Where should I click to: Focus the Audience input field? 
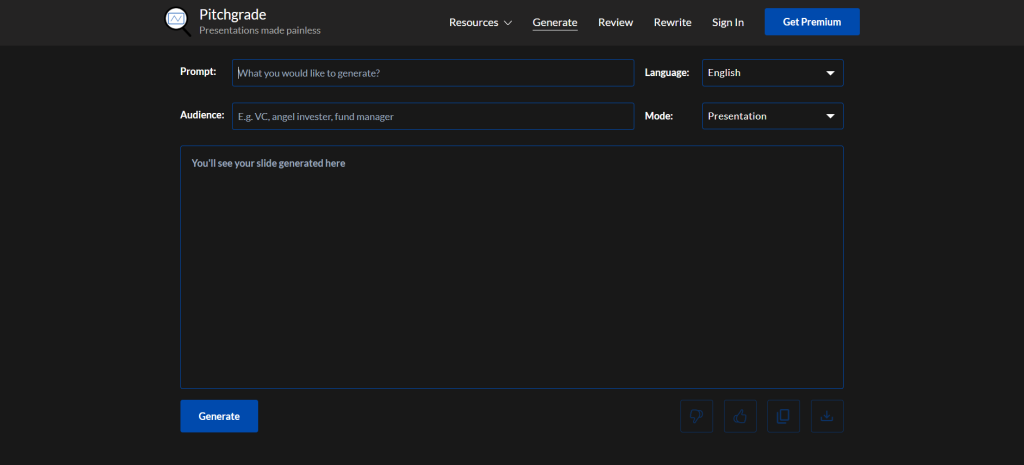click(x=433, y=116)
